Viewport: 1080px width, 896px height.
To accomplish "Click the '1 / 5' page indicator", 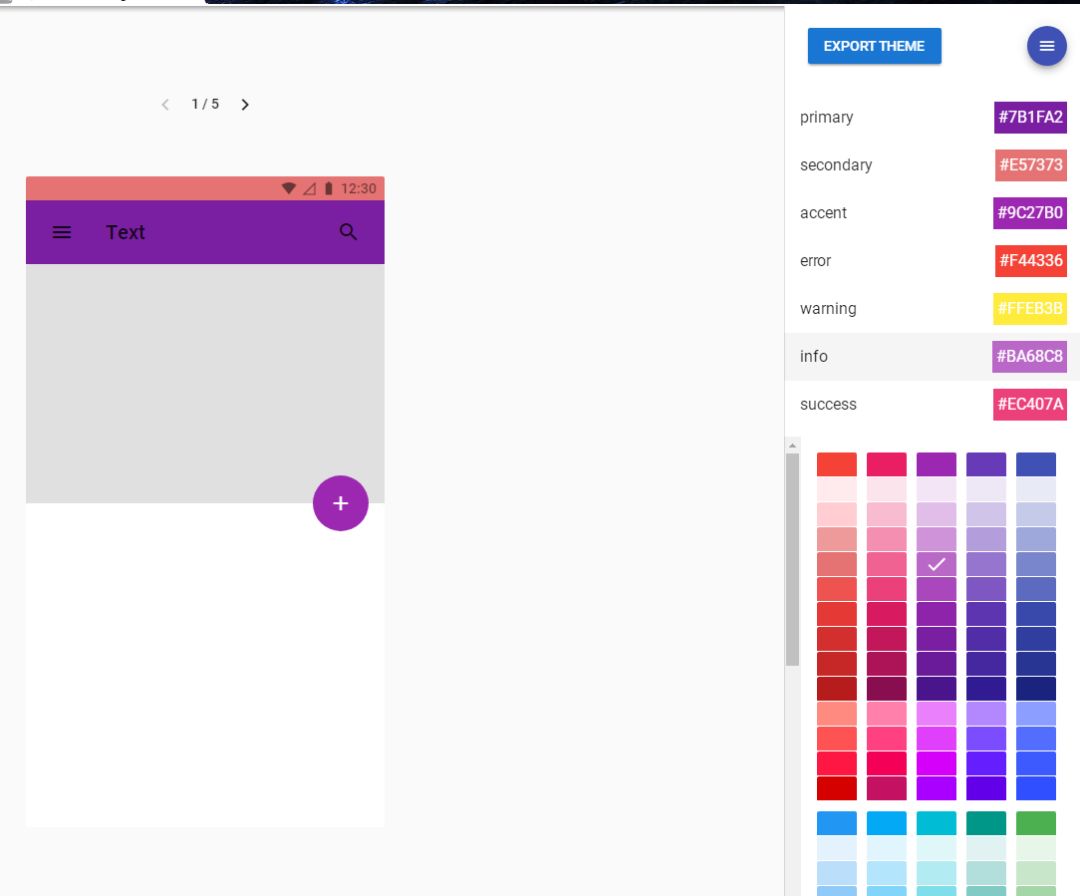I will (x=205, y=104).
